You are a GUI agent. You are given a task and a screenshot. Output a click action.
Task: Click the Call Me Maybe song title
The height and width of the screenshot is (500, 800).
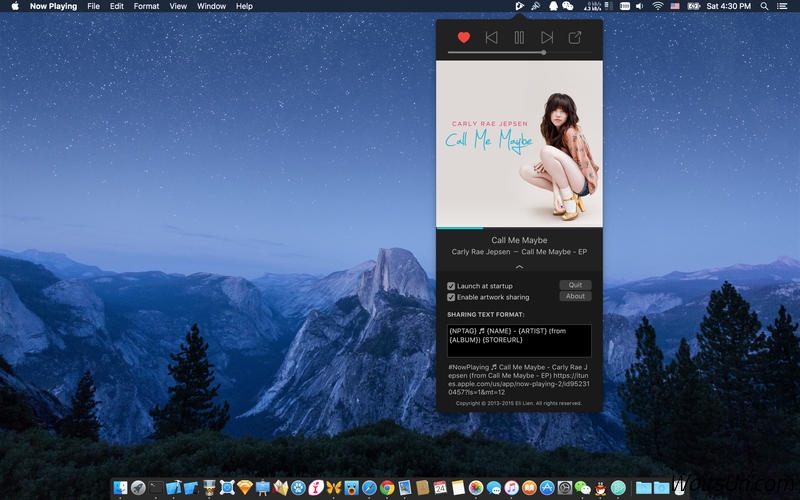(519, 240)
